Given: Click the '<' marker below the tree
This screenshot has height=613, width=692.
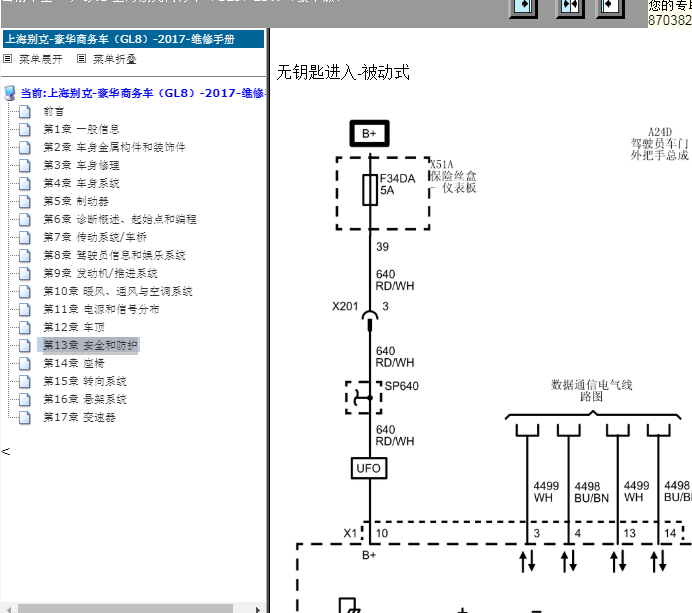Looking at the screenshot, I should tap(6, 451).
